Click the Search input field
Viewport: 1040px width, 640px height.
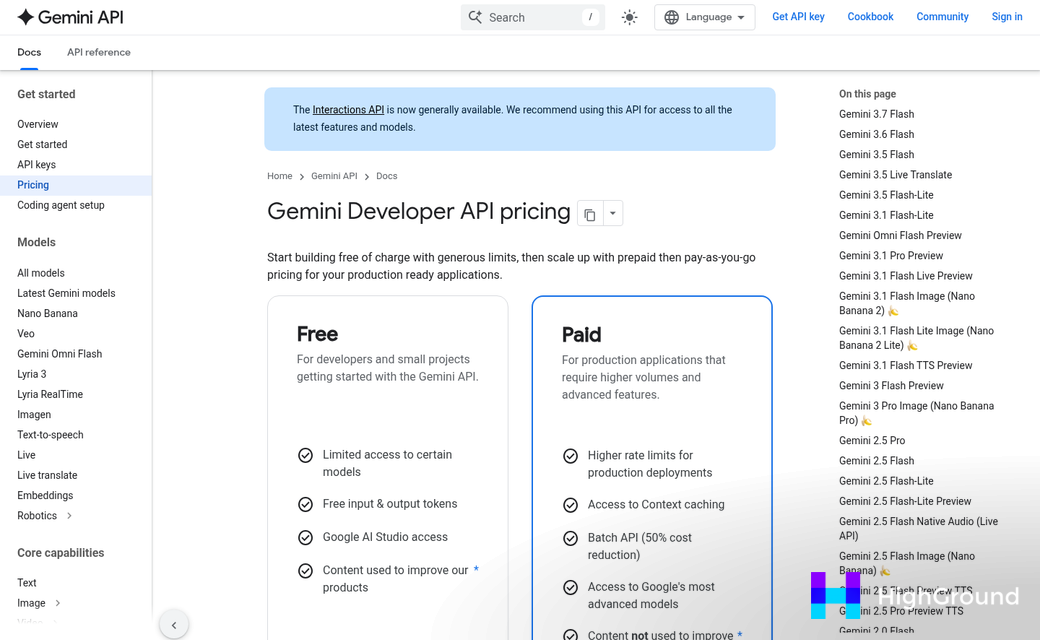[x=533, y=17]
